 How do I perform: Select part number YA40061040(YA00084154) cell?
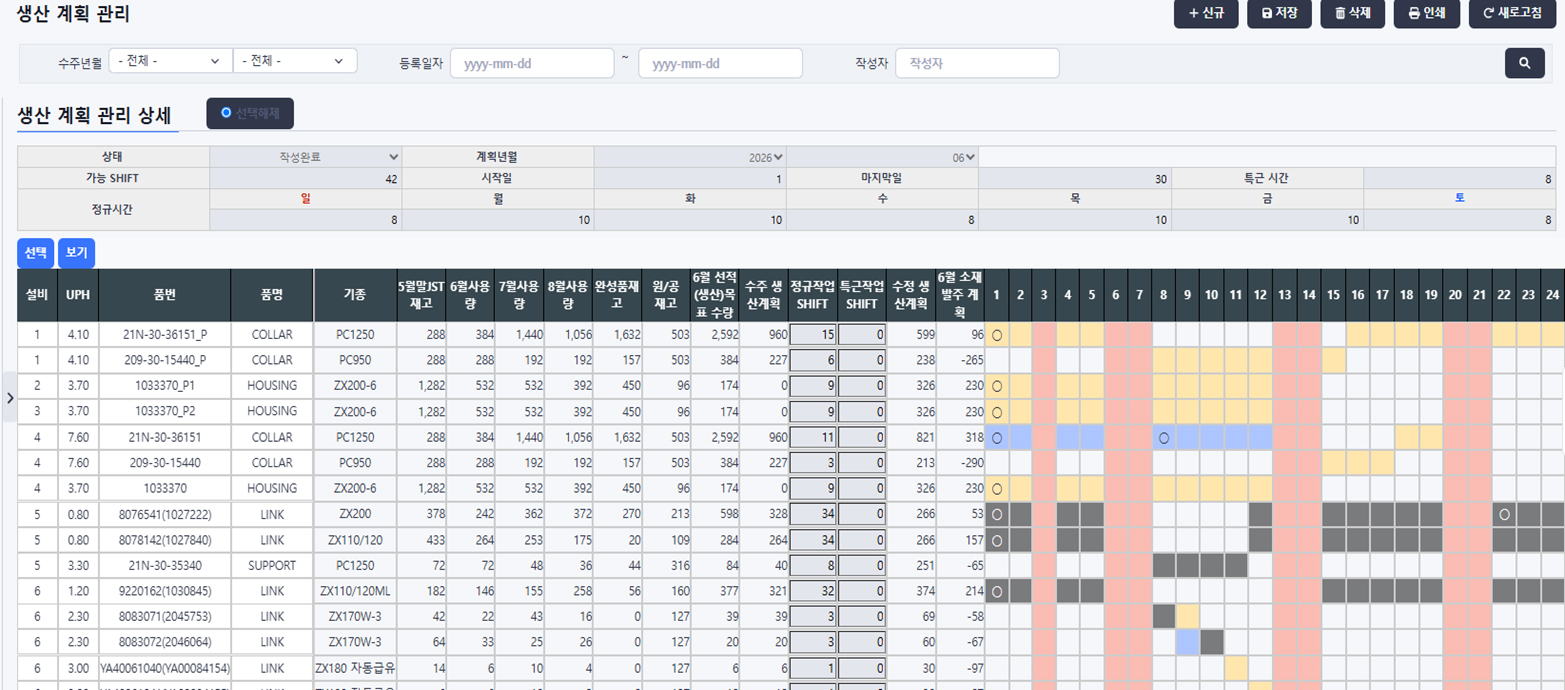tap(165, 668)
